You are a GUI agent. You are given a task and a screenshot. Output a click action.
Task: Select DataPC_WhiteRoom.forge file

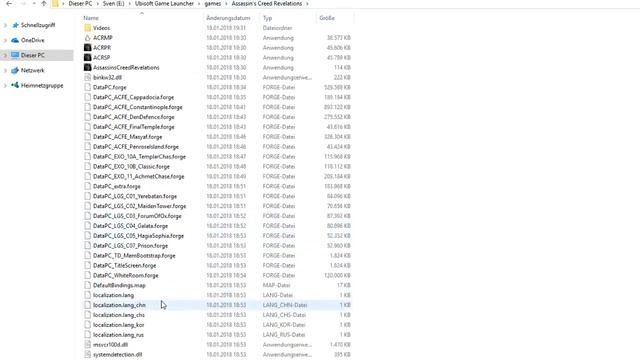click(x=125, y=275)
